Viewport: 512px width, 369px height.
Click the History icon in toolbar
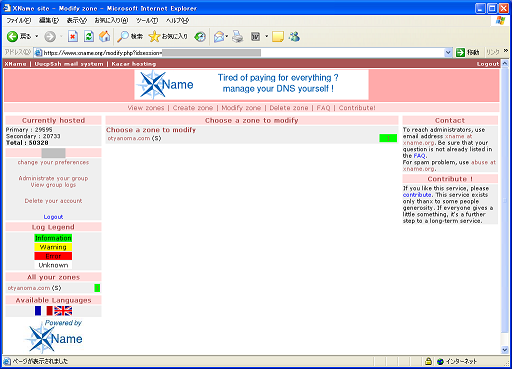(200, 36)
